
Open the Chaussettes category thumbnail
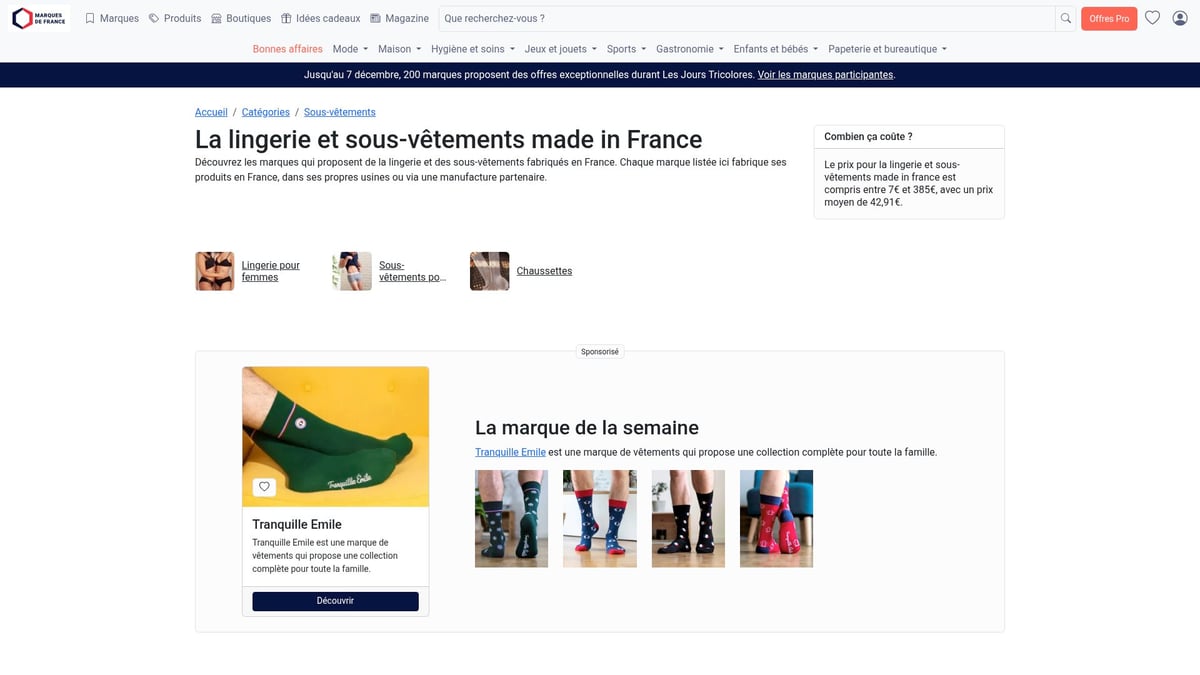click(489, 270)
